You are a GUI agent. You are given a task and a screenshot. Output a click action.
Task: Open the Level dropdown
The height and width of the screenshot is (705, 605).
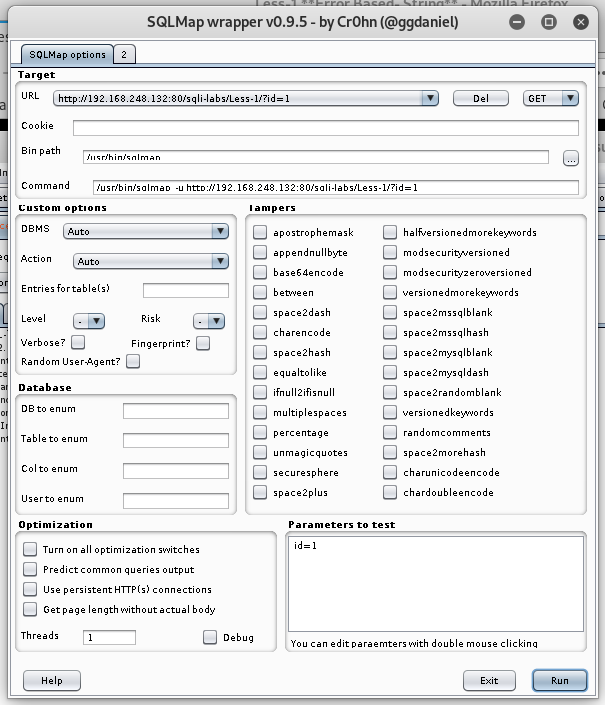[89, 321]
